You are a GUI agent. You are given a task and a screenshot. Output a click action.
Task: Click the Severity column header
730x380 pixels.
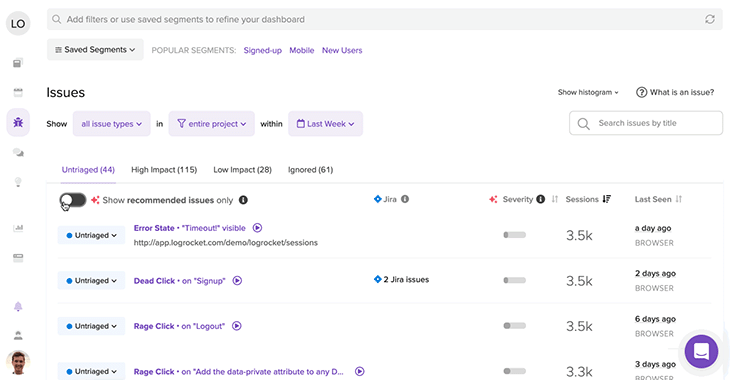pyautogui.click(x=518, y=199)
